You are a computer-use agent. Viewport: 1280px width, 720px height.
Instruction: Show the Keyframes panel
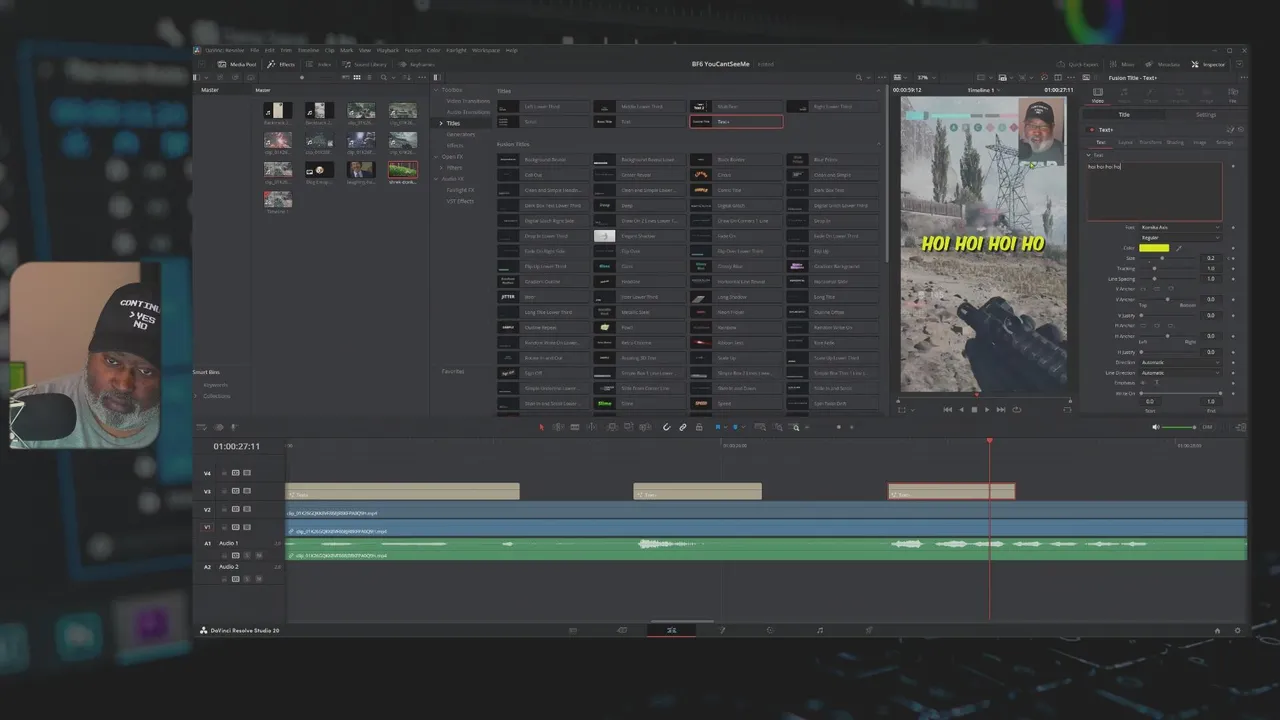[417, 64]
